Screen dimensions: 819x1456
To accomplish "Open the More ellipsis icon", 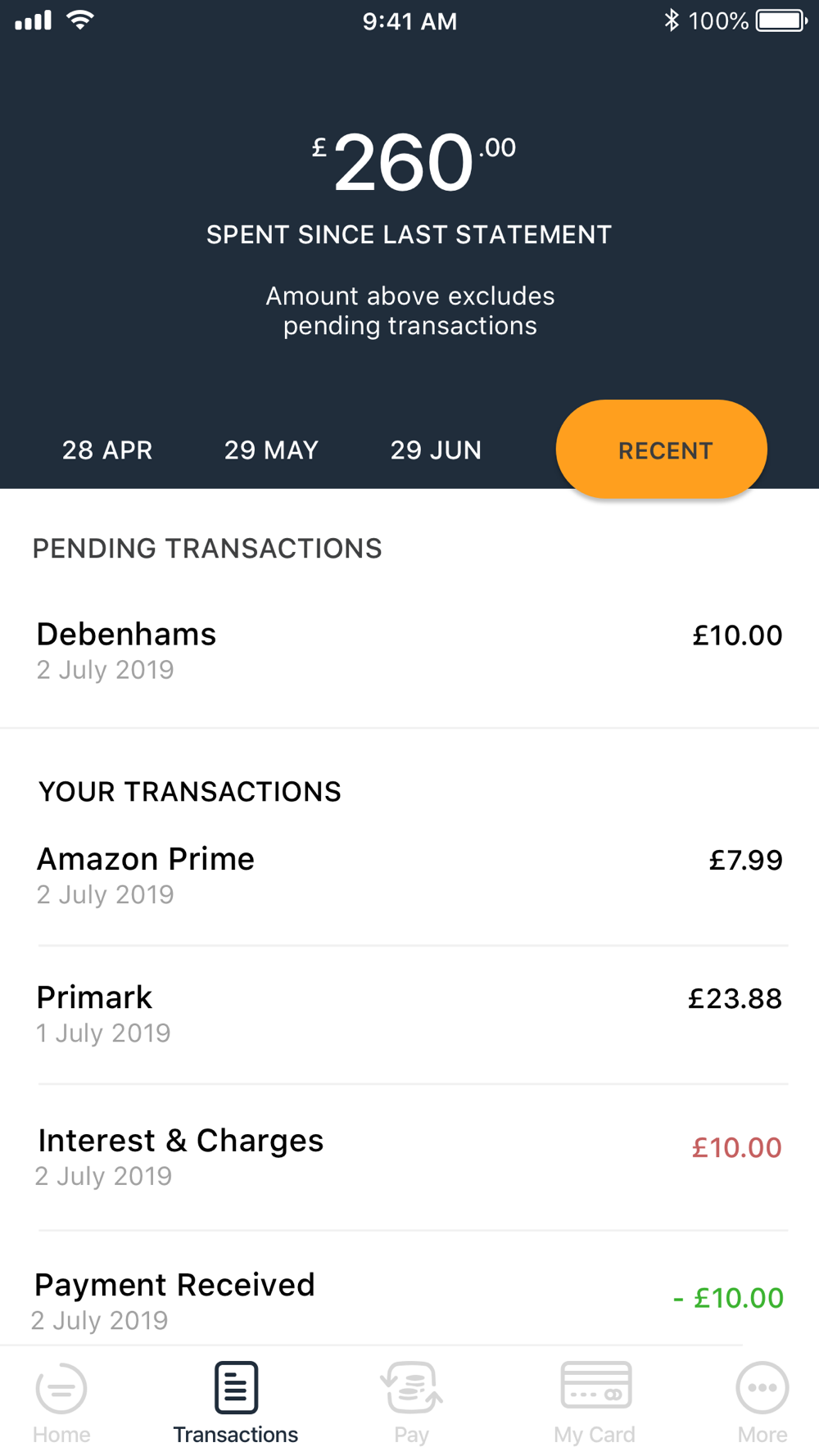I will (x=762, y=1388).
